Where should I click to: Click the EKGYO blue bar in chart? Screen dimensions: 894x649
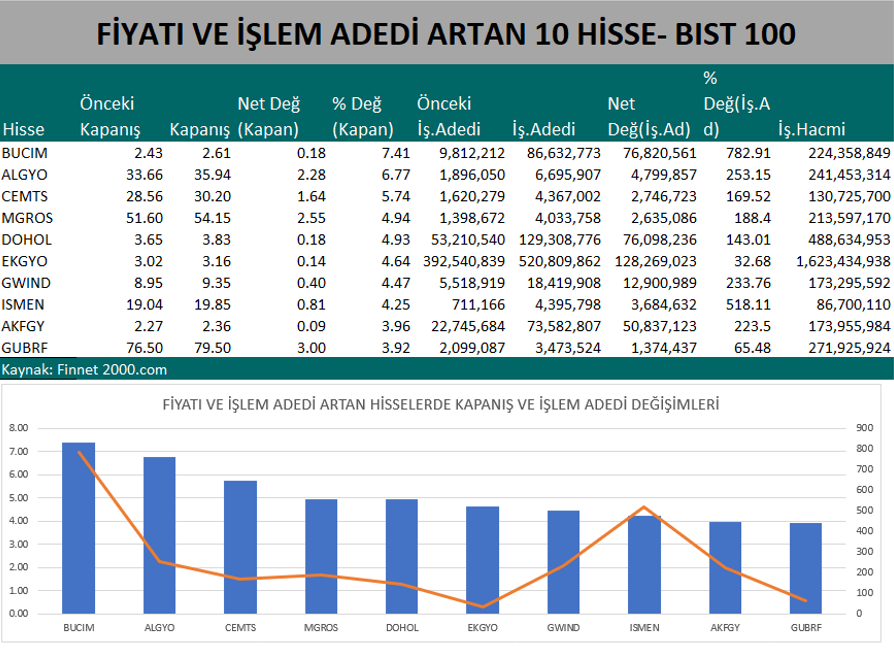point(482,560)
